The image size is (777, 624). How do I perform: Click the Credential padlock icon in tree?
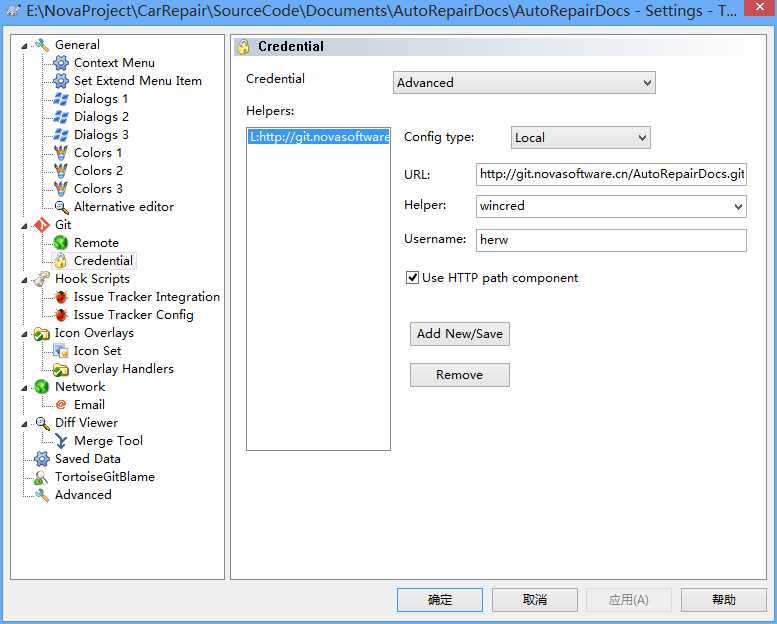pyautogui.click(x=60, y=261)
